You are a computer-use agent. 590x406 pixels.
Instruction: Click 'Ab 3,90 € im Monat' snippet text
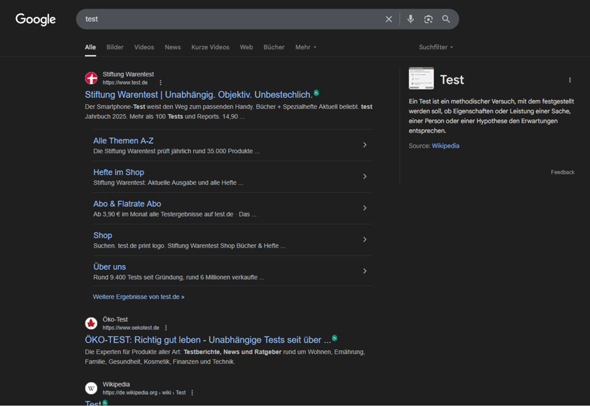pos(175,214)
